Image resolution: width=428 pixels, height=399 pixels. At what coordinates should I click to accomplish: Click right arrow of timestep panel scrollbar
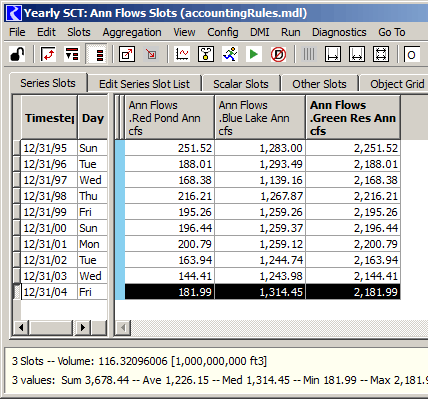click(82, 328)
